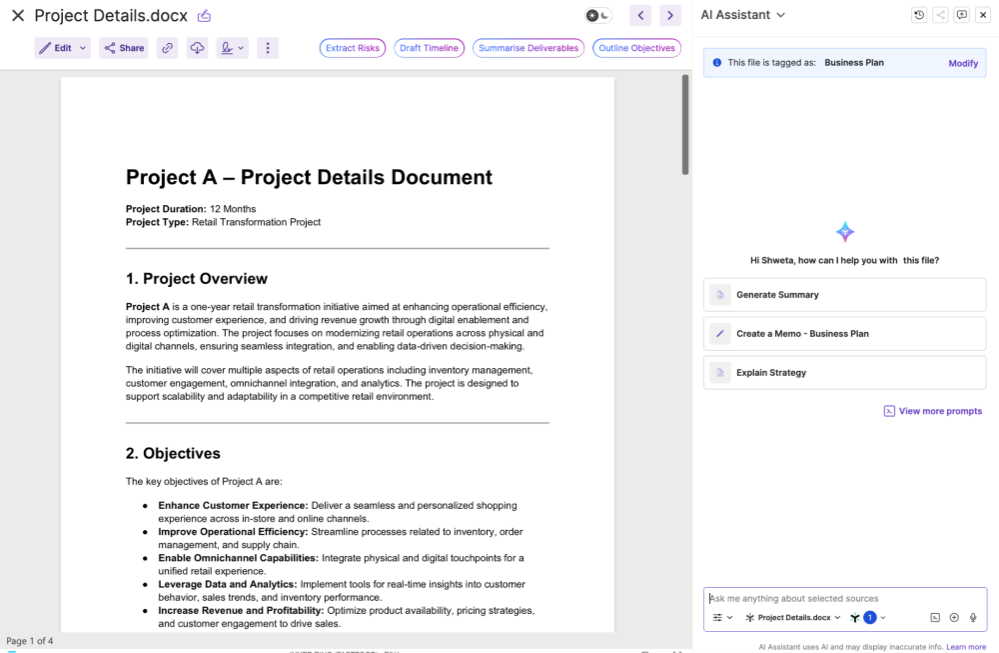Copy link using the chain icon
This screenshot has width=999, height=653.
[167, 48]
